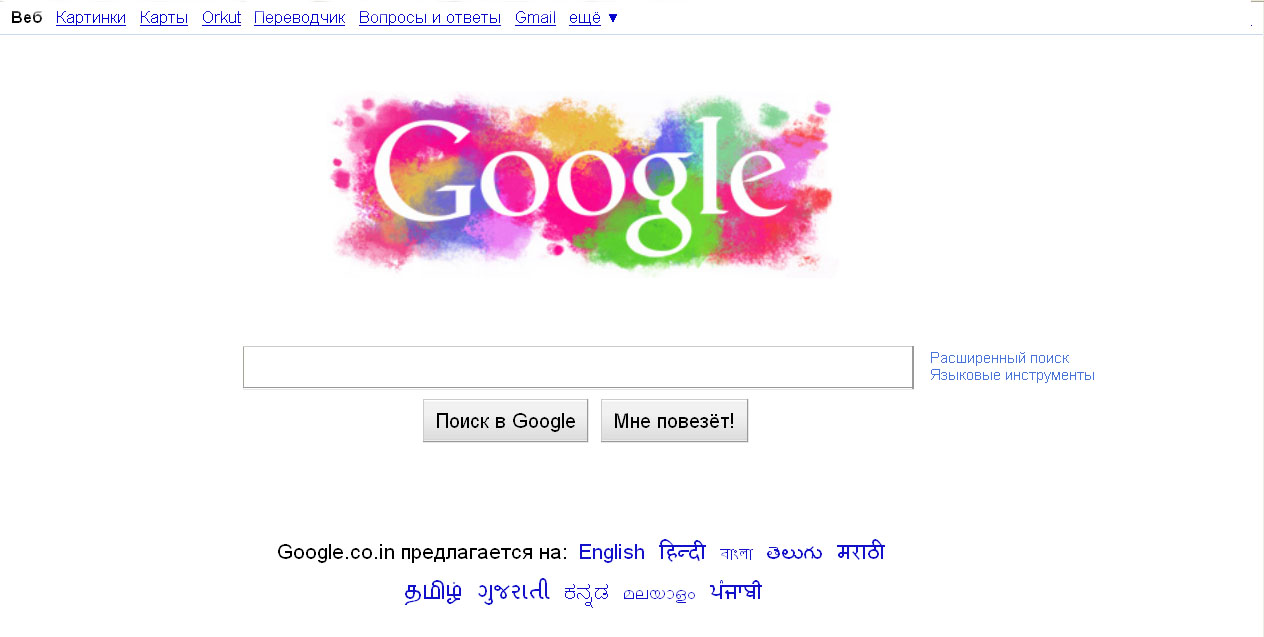Open the Картинки link in top bar
Image resolution: width=1264 pixels, height=637 pixels.
click(91, 18)
